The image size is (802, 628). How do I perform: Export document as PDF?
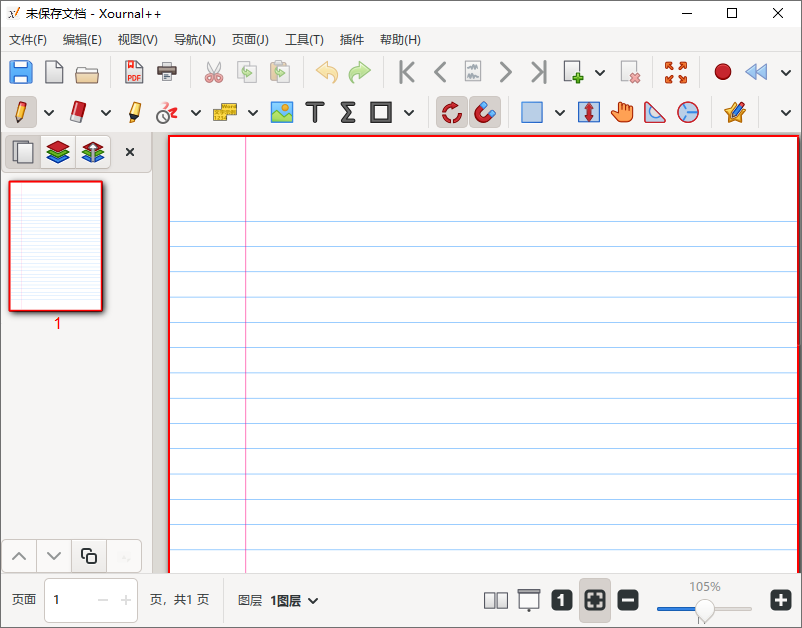click(134, 72)
